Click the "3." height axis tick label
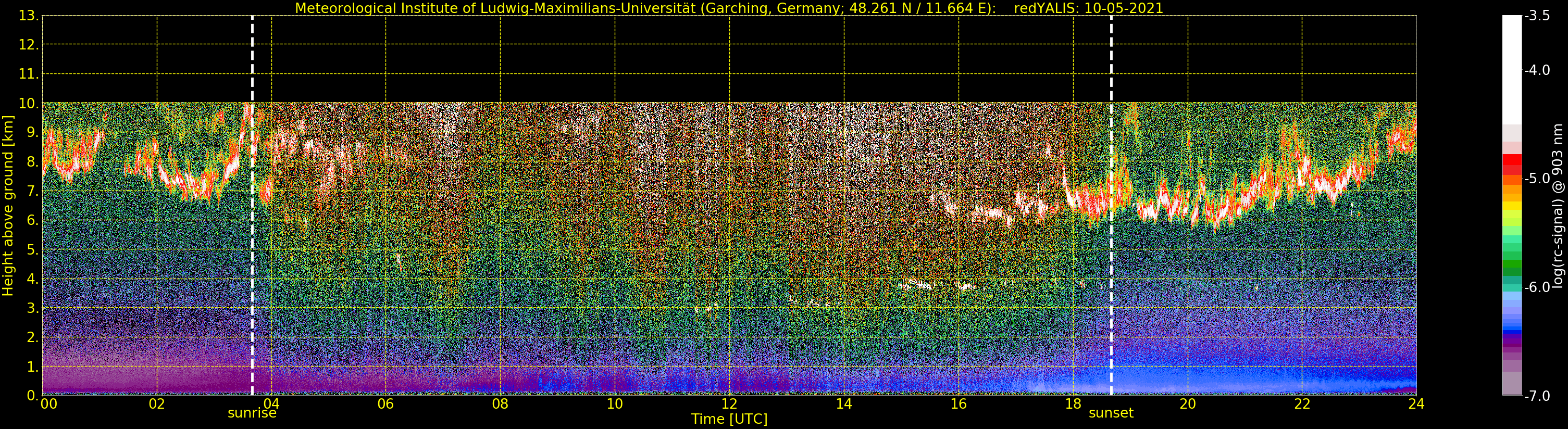 (33, 308)
